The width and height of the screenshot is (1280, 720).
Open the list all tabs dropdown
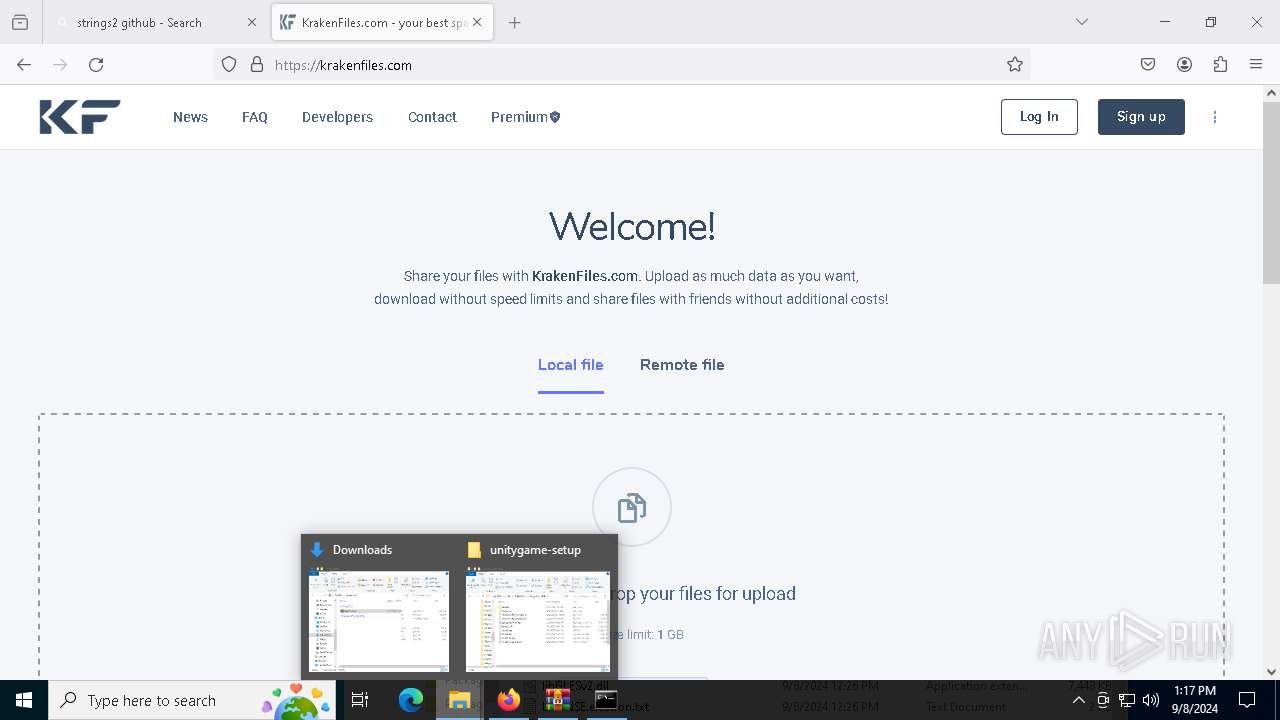1081,22
